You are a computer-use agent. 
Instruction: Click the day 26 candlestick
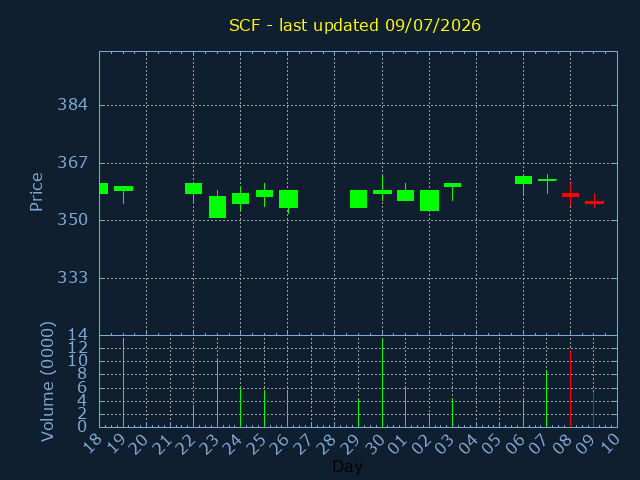point(288,199)
